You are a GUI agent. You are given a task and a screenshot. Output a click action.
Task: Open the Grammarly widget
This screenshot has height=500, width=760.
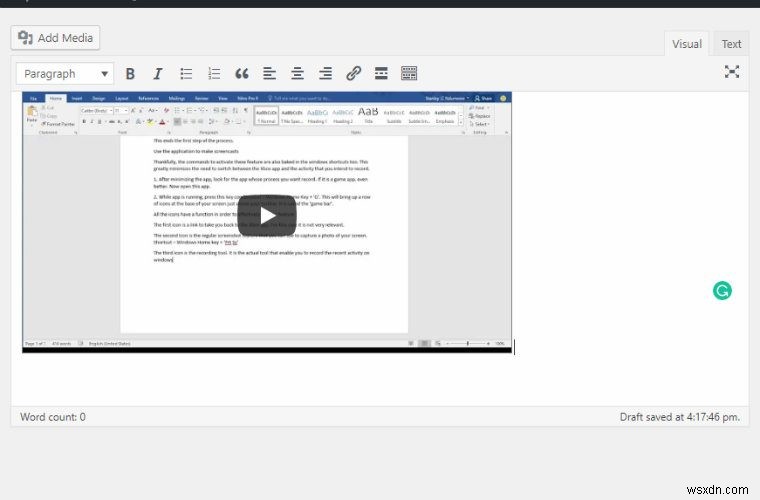722,291
